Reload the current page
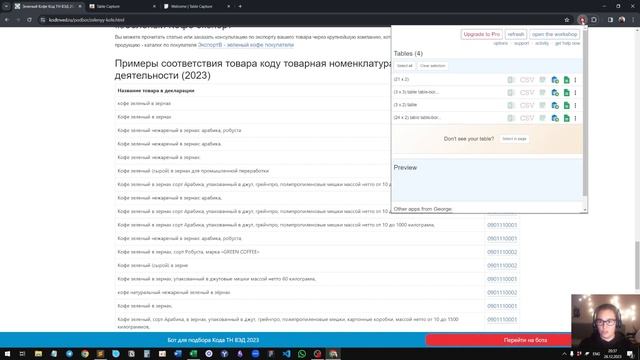 tap(29, 20)
